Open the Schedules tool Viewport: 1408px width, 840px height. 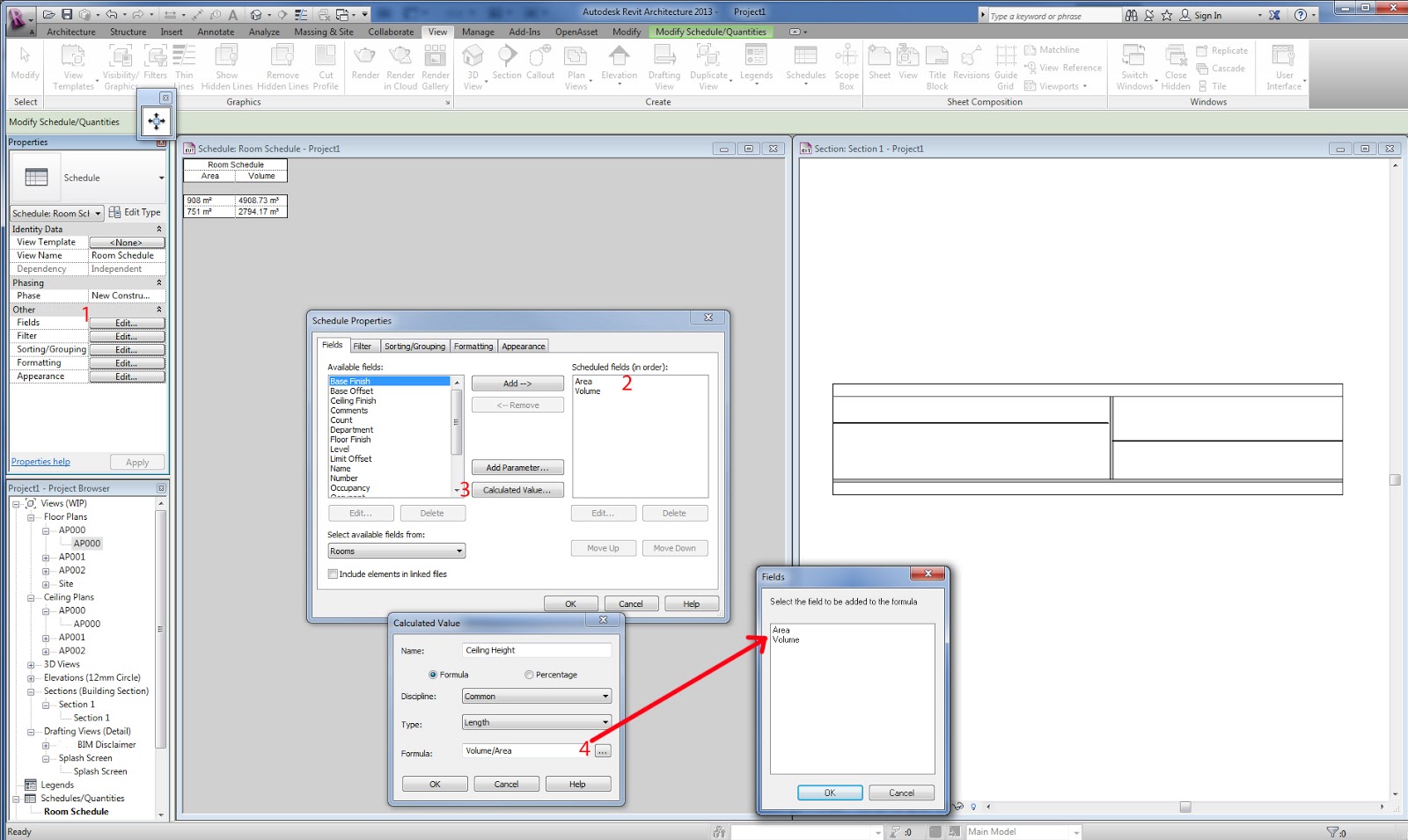click(x=805, y=62)
